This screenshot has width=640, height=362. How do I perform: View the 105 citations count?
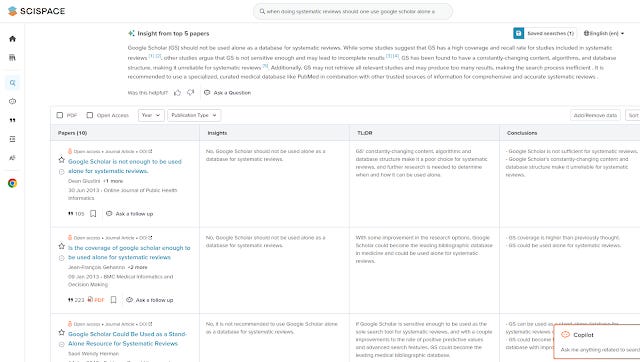pos(76,213)
